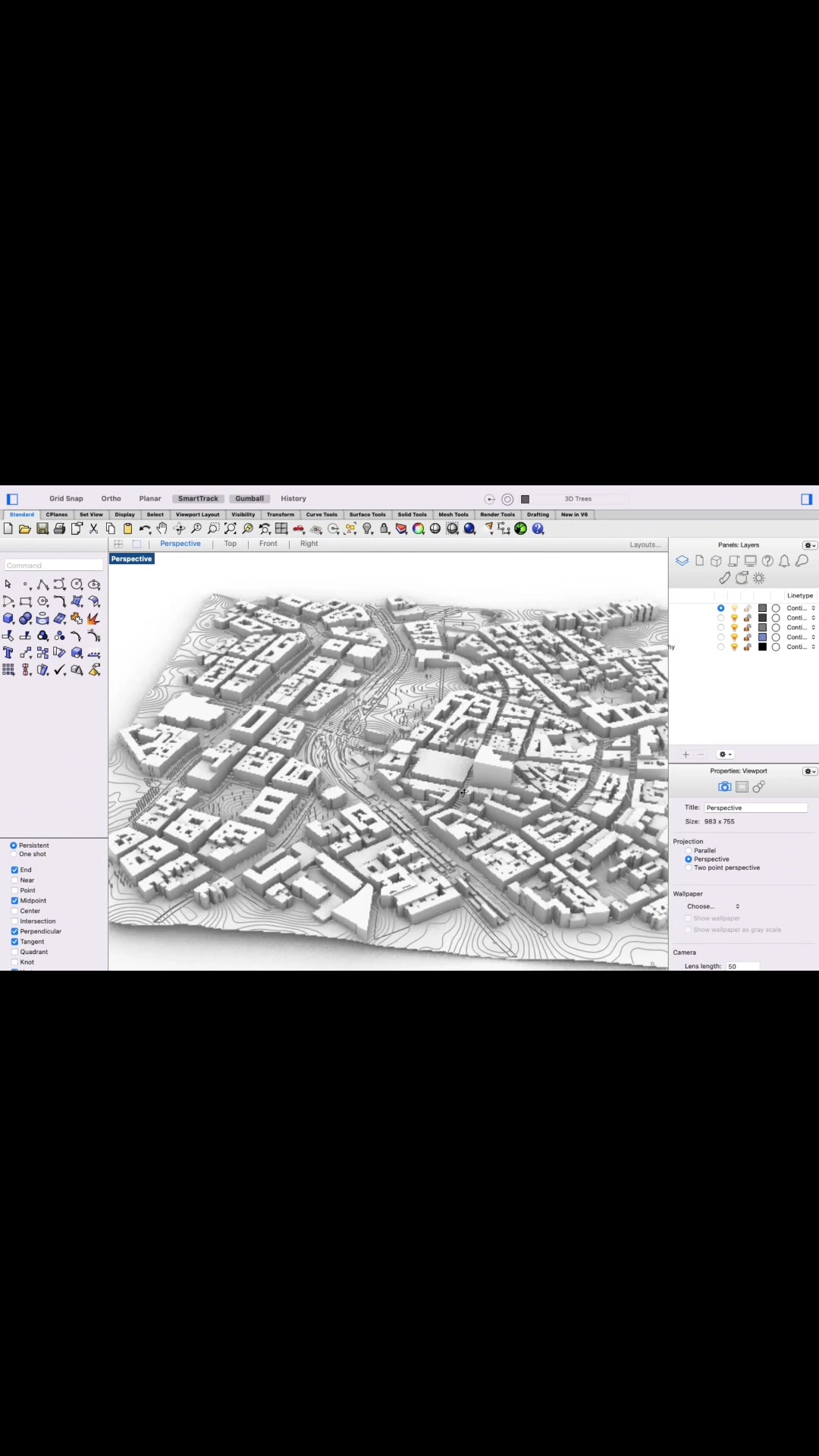Click the black layer color swatch
819x1456 pixels.
pyautogui.click(x=762, y=647)
